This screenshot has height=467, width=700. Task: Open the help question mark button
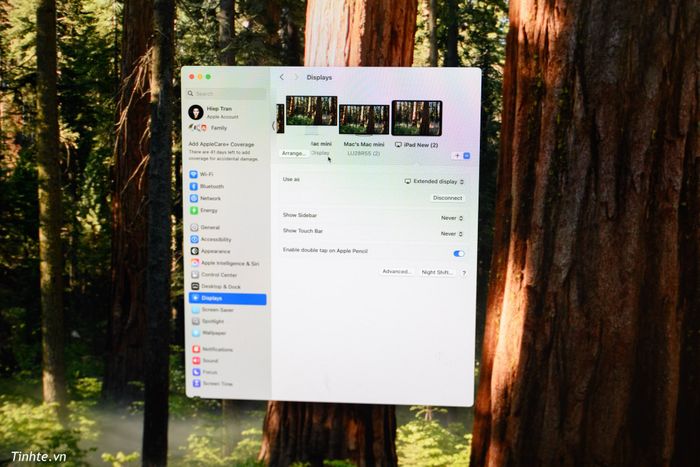point(464,273)
